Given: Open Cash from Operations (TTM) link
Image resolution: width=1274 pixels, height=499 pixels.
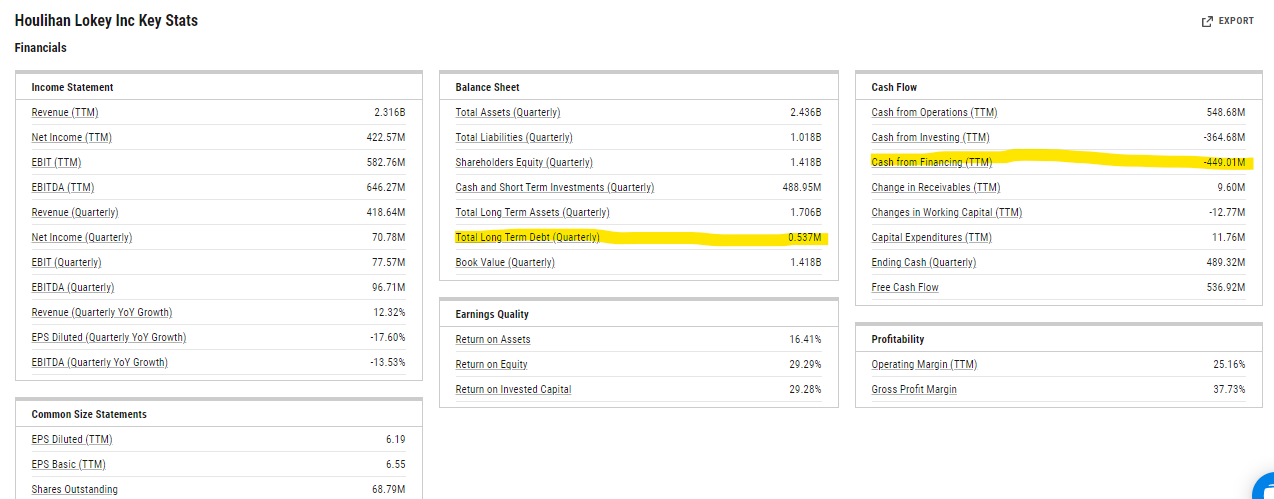Looking at the screenshot, I should pos(934,112).
